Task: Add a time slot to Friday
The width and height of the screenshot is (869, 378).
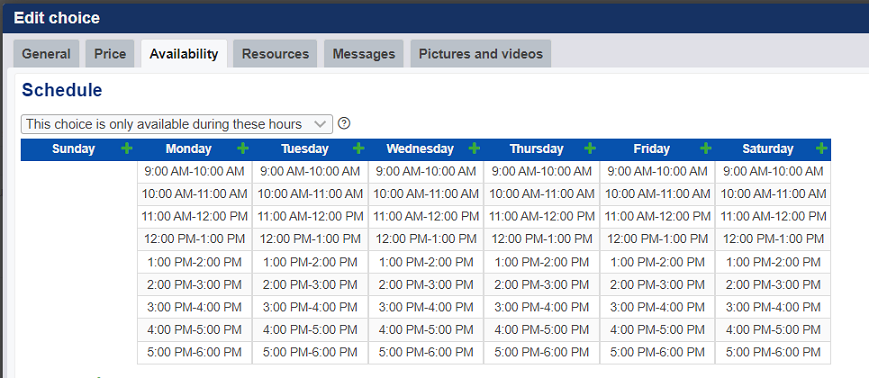Action: [x=706, y=149]
